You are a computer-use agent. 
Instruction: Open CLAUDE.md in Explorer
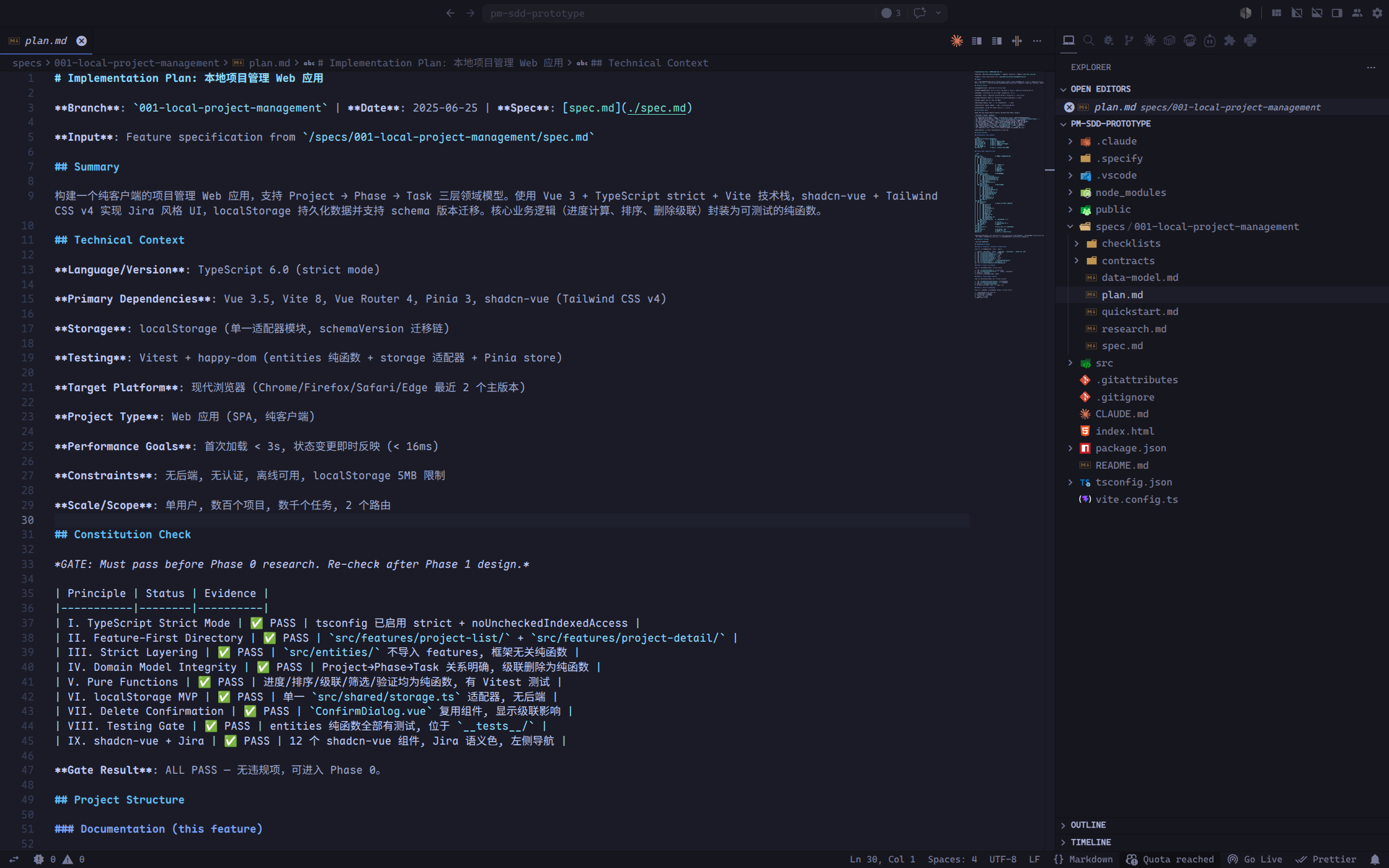[x=1121, y=414]
